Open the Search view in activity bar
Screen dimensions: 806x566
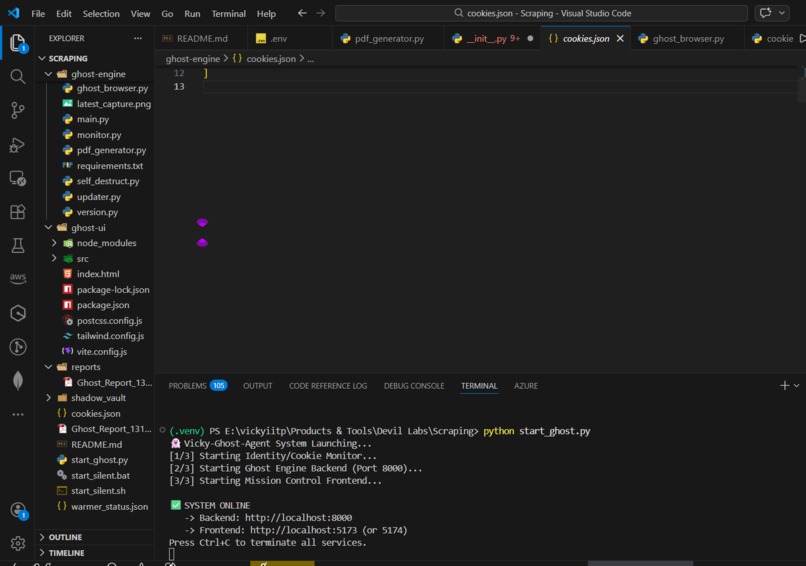tap(17, 77)
